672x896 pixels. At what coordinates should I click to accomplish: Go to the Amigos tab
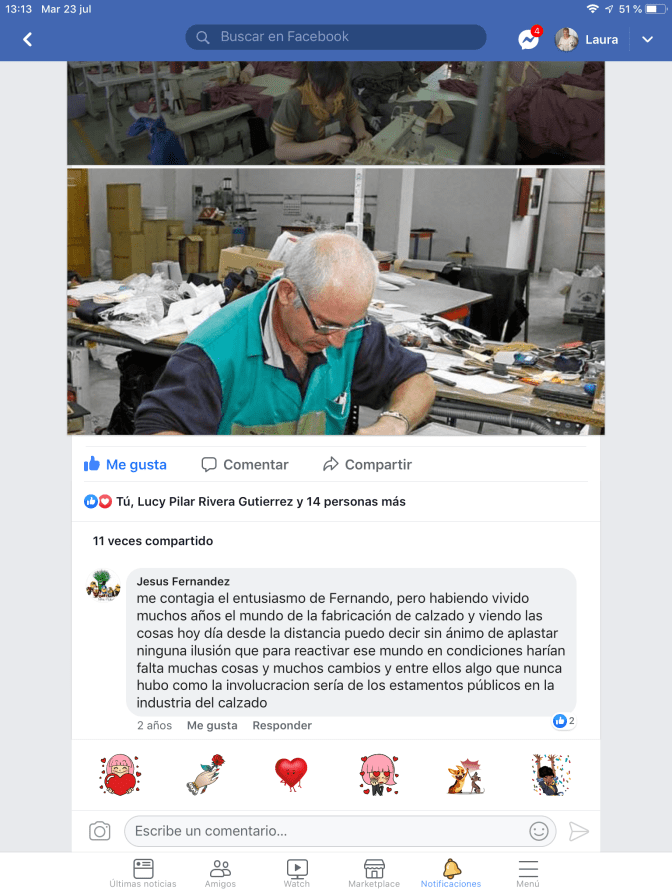(x=220, y=874)
